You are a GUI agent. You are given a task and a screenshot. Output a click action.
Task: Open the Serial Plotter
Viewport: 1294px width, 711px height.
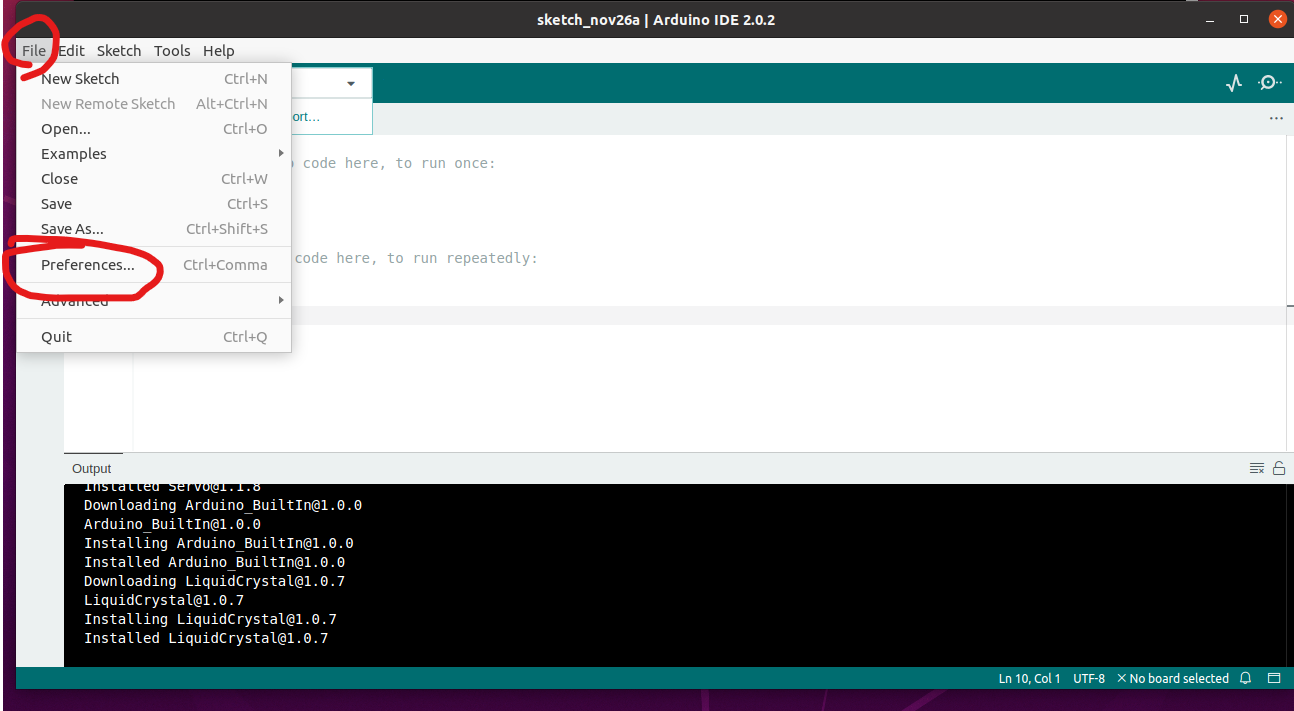(1234, 83)
